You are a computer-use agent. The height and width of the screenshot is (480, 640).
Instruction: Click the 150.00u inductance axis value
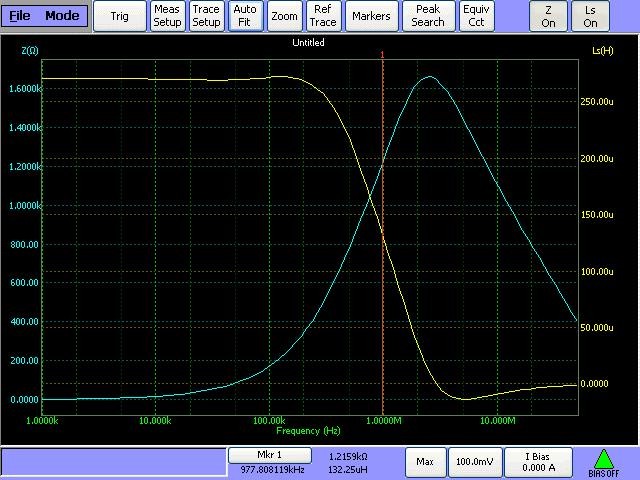point(597,215)
